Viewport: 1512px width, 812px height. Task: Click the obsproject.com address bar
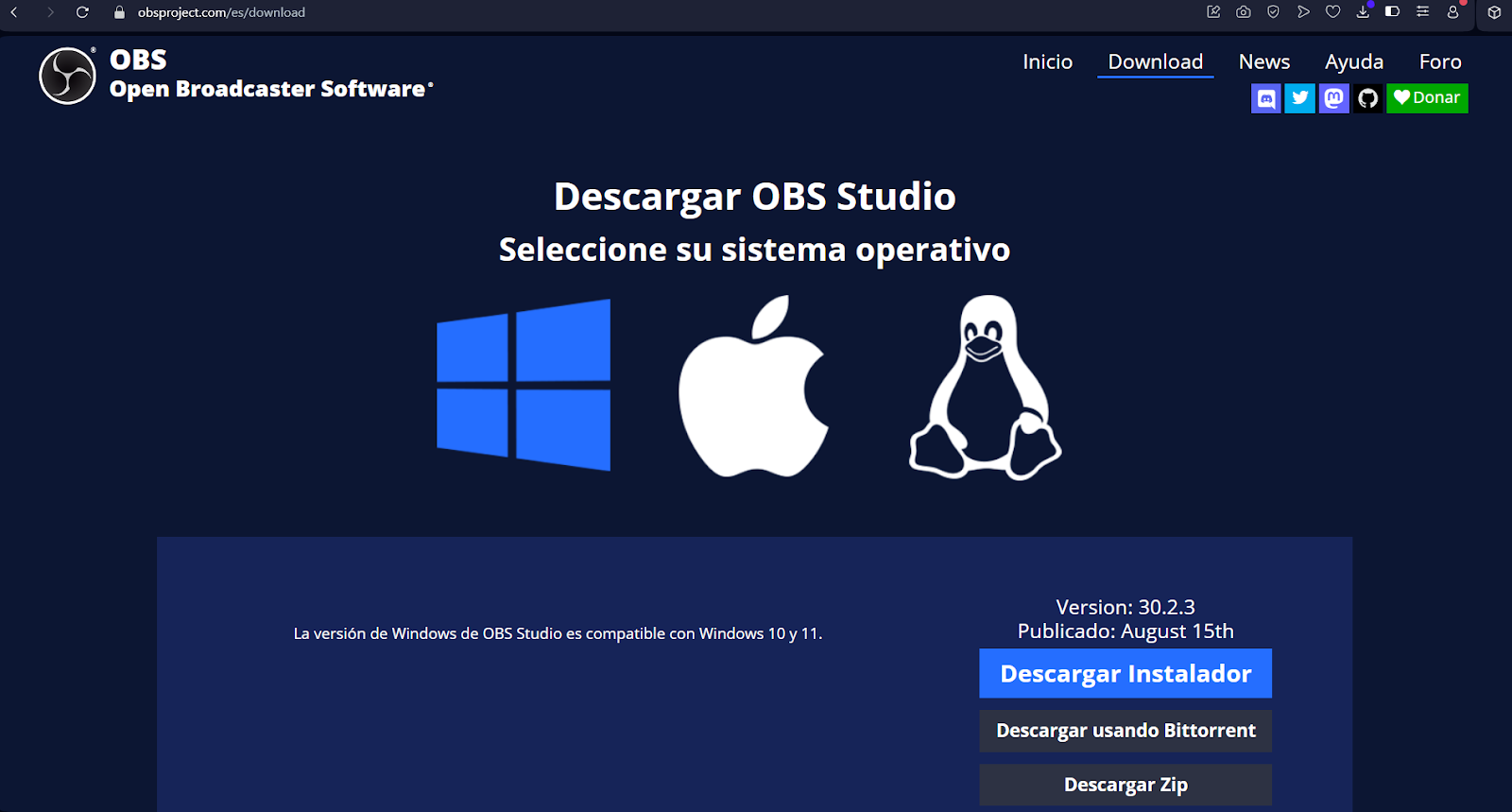(221, 12)
